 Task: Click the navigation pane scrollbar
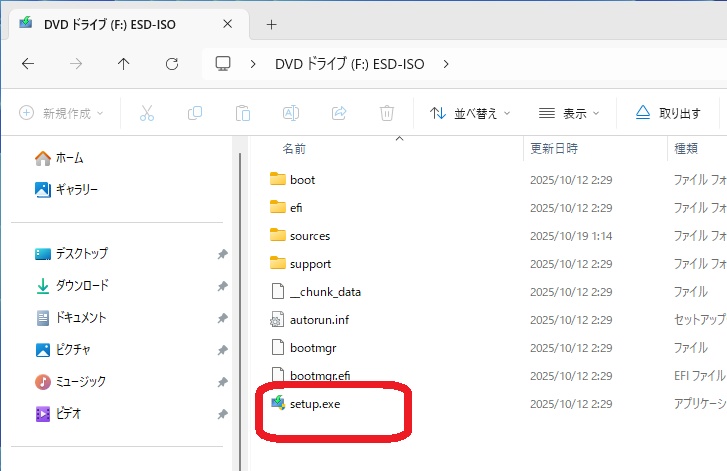[x=240, y=311]
